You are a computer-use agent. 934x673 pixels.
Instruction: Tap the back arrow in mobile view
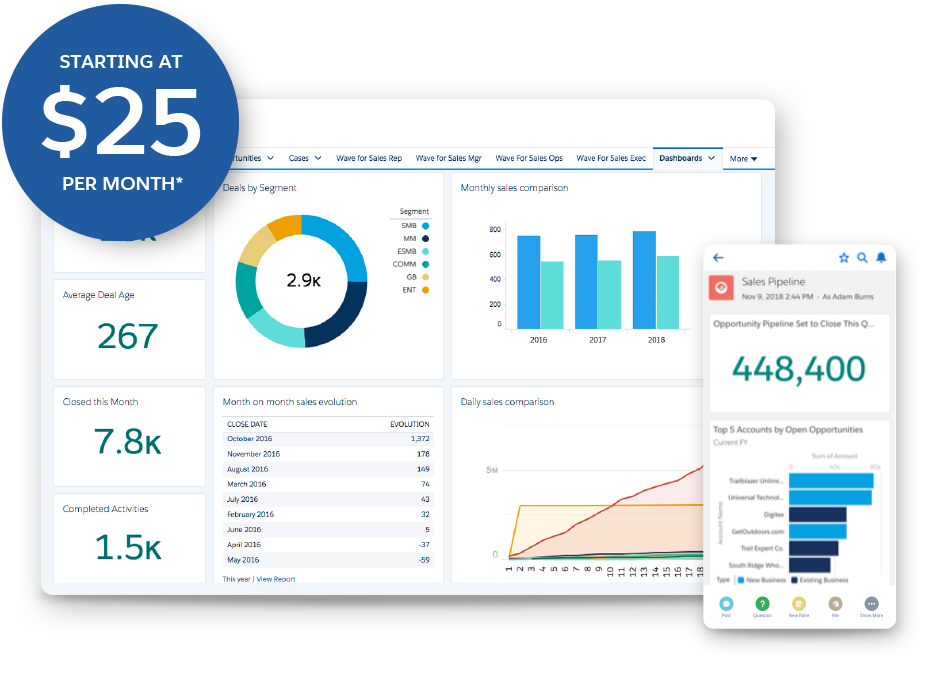[718, 258]
